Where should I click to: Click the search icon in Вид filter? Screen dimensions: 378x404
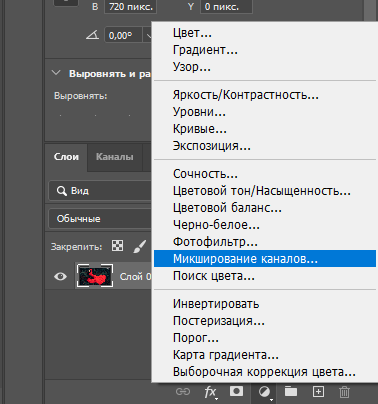(x=62, y=191)
